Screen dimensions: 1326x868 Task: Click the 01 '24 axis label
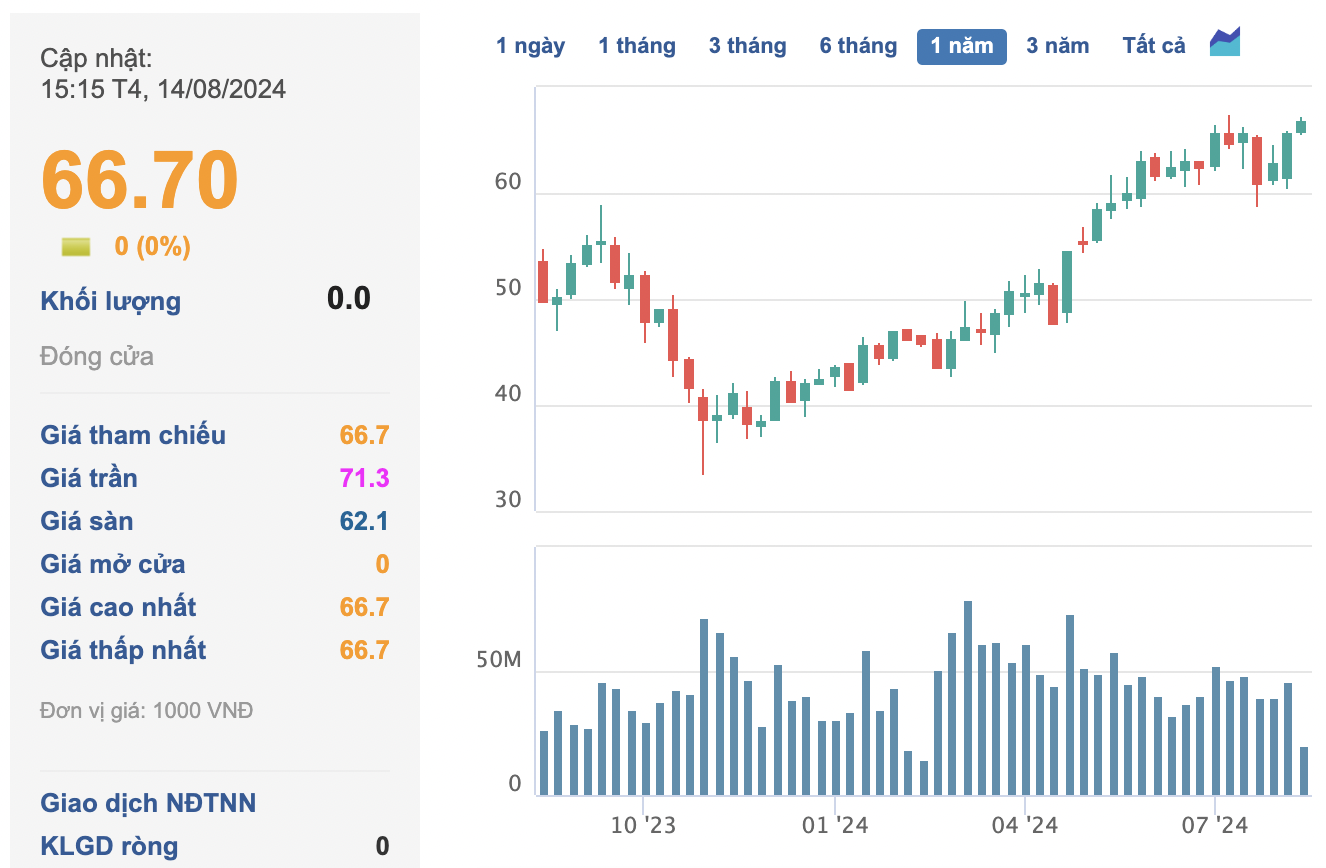835,825
